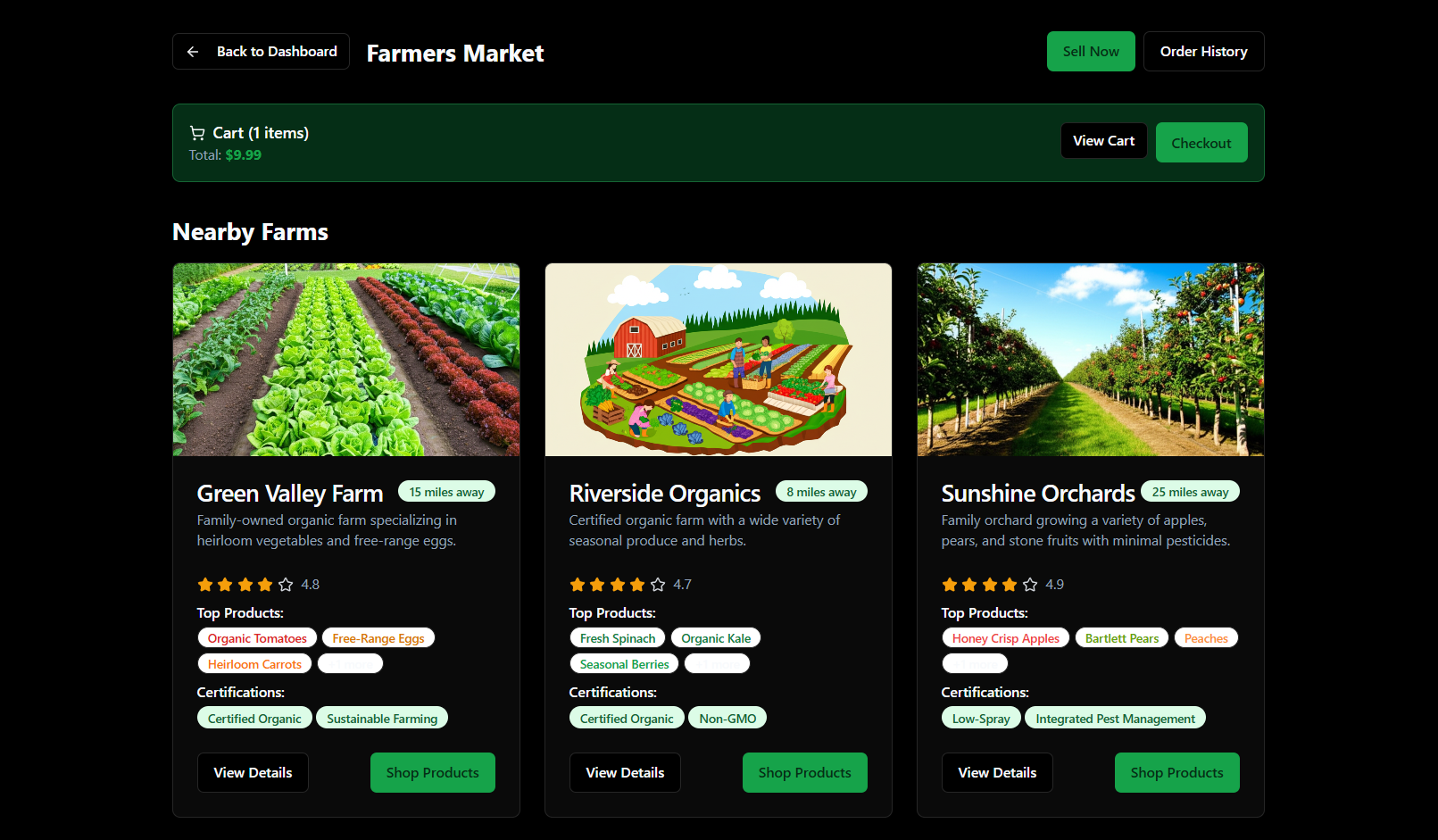Open the Sunshine Orchards apple orchard photo
The height and width of the screenshot is (840, 1438).
tap(1091, 360)
